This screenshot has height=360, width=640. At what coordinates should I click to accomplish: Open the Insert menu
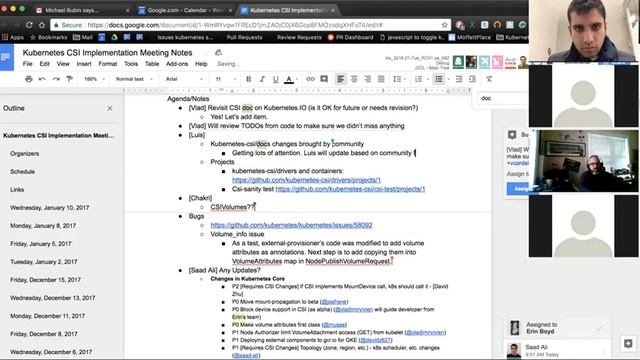[84, 64]
